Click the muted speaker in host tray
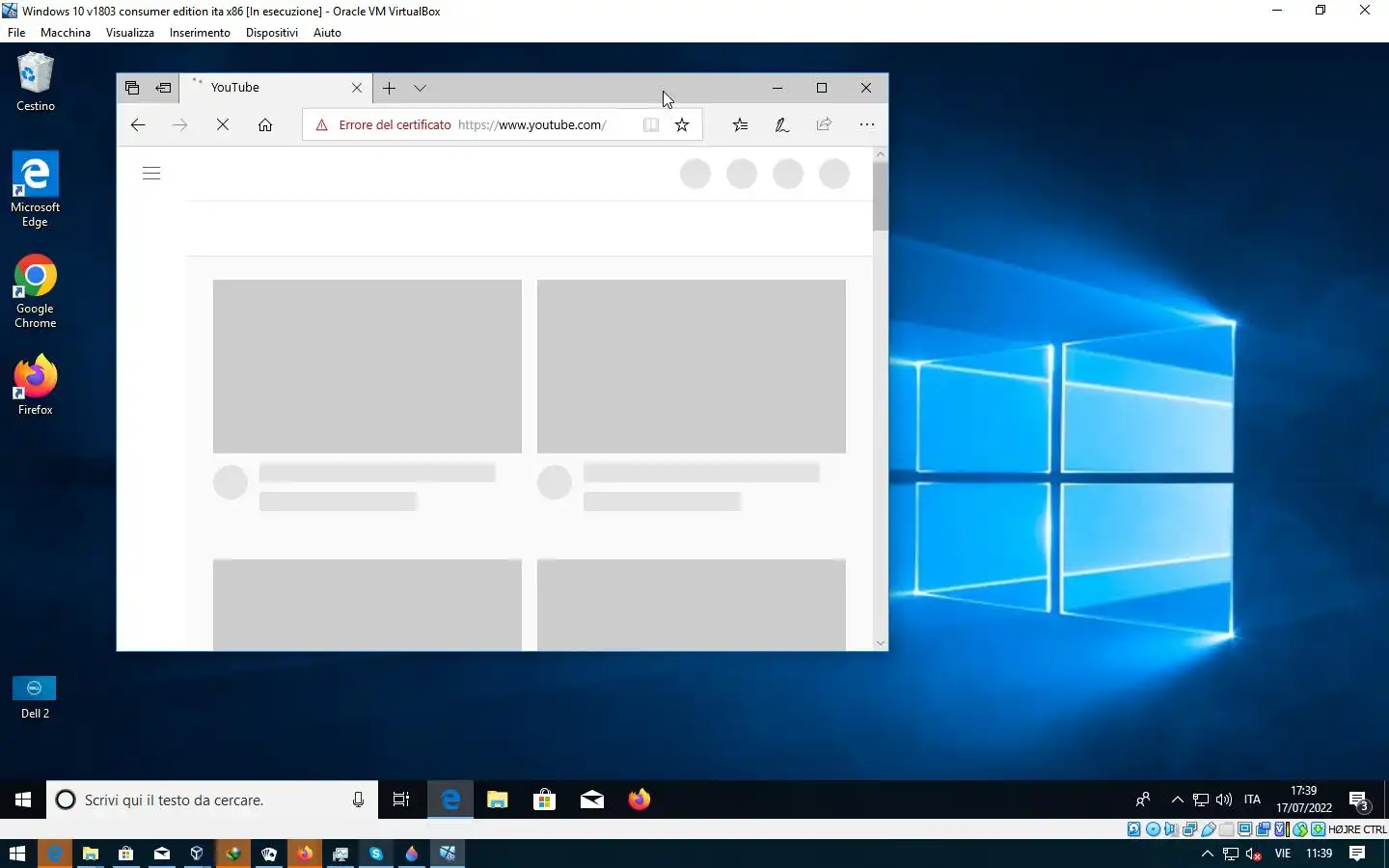This screenshot has width=1389, height=868. pyautogui.click(x=1254, y=854)
